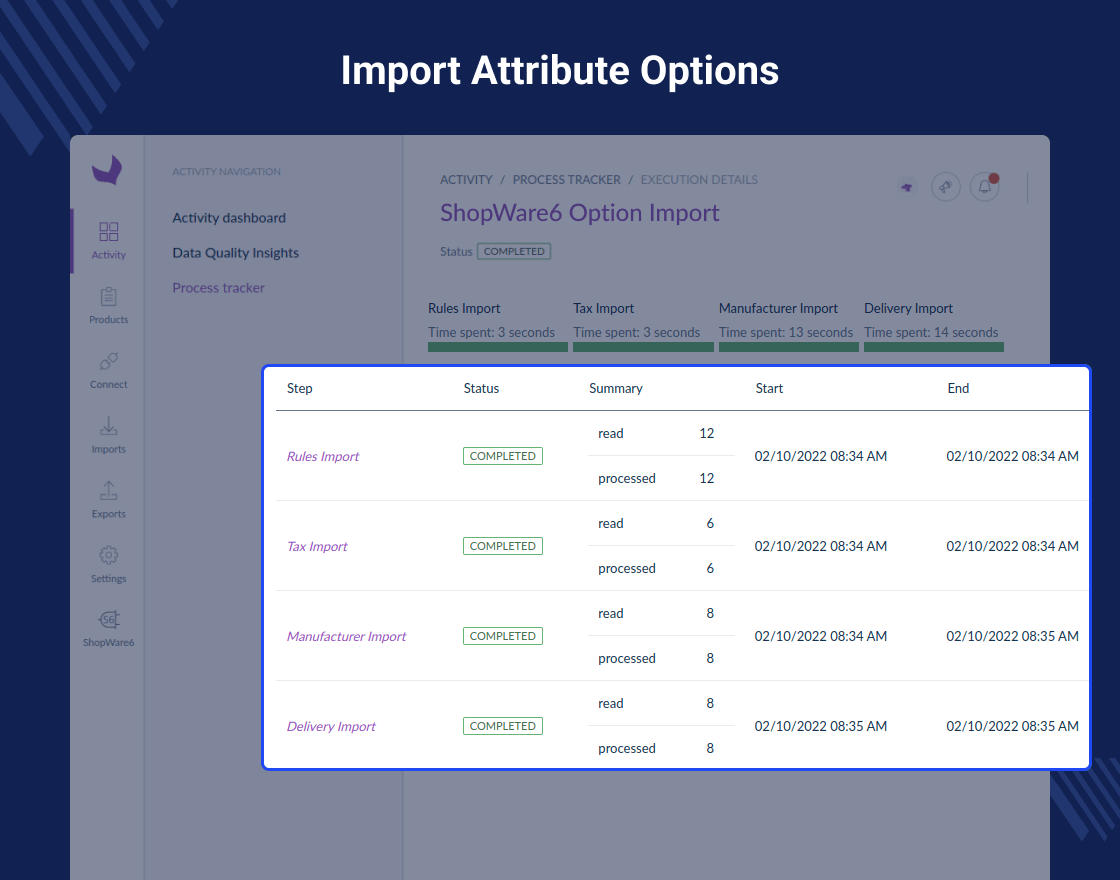Click COMPLETED badge in Tax Import row
1120x880 pixels.
(503, 546)
